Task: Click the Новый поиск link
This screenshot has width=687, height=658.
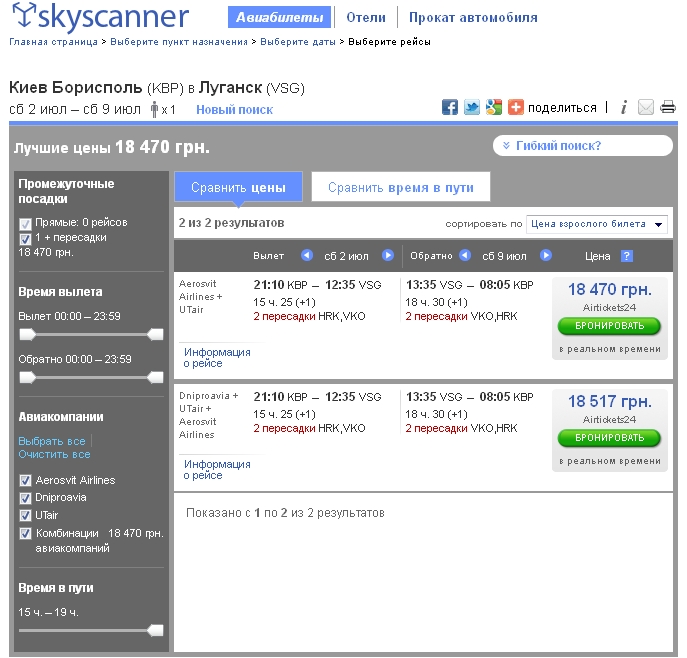Action: click(234, 110)
